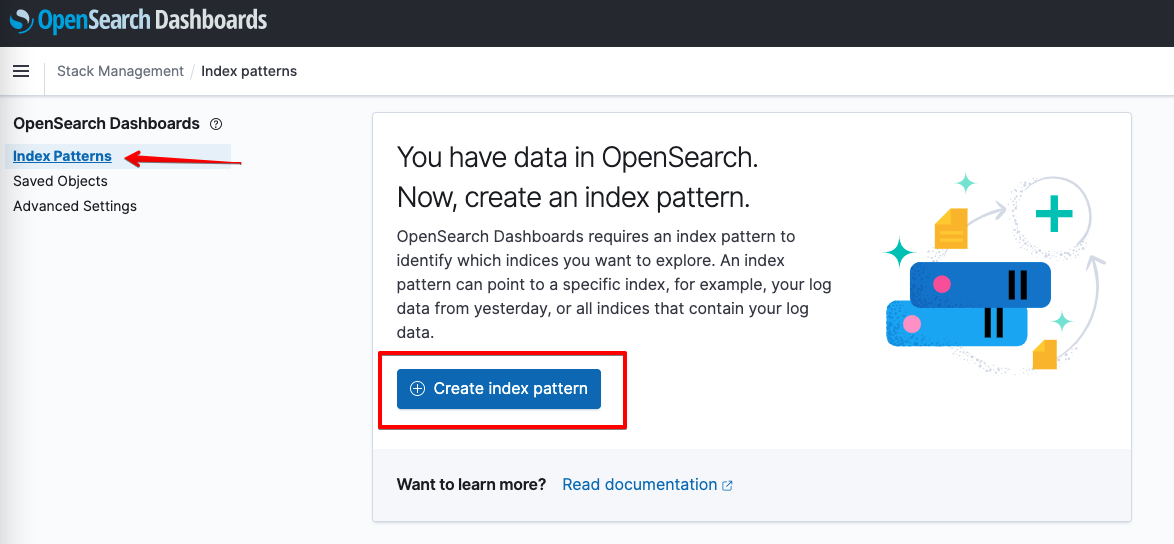Open Saved Objects in the sidebar

[60, 181]
